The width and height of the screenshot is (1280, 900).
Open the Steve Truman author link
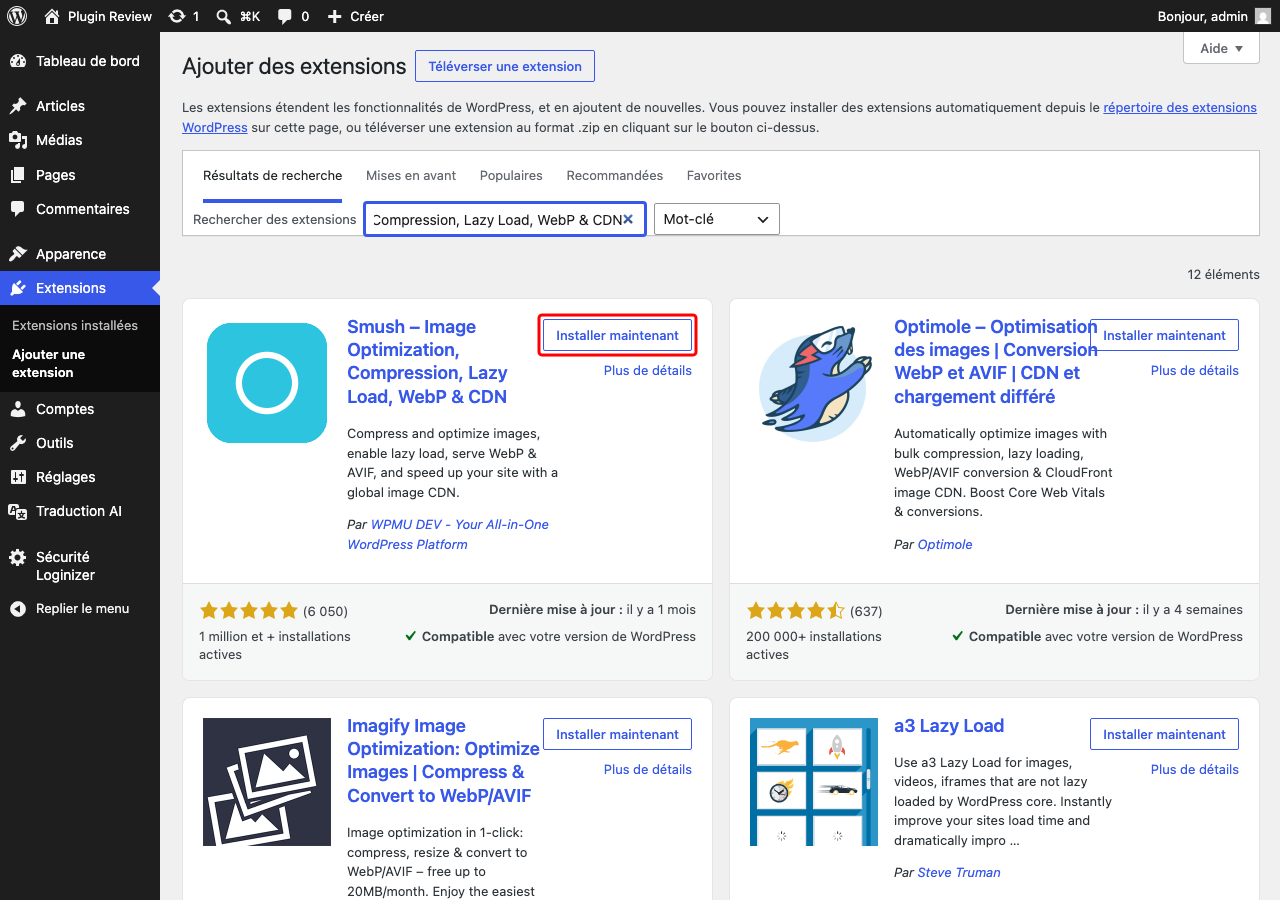point(959,873)
